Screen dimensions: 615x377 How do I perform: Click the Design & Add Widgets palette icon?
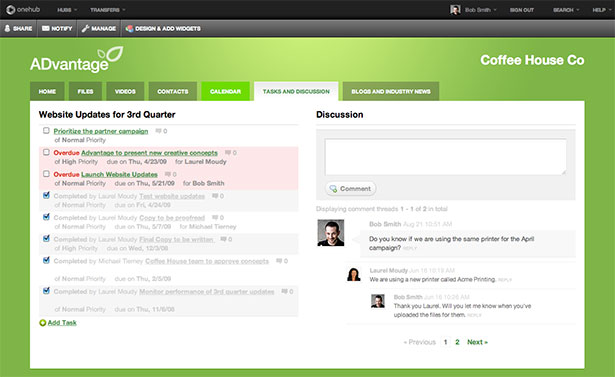(x=129, y=28)
